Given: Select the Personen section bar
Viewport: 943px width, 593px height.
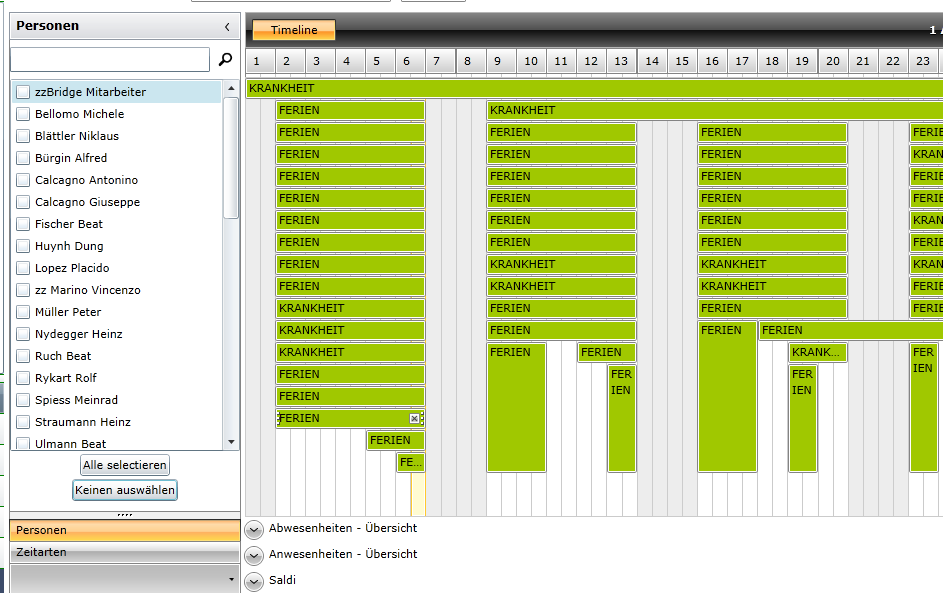Looking at the screenshot, I should [125, 530].
